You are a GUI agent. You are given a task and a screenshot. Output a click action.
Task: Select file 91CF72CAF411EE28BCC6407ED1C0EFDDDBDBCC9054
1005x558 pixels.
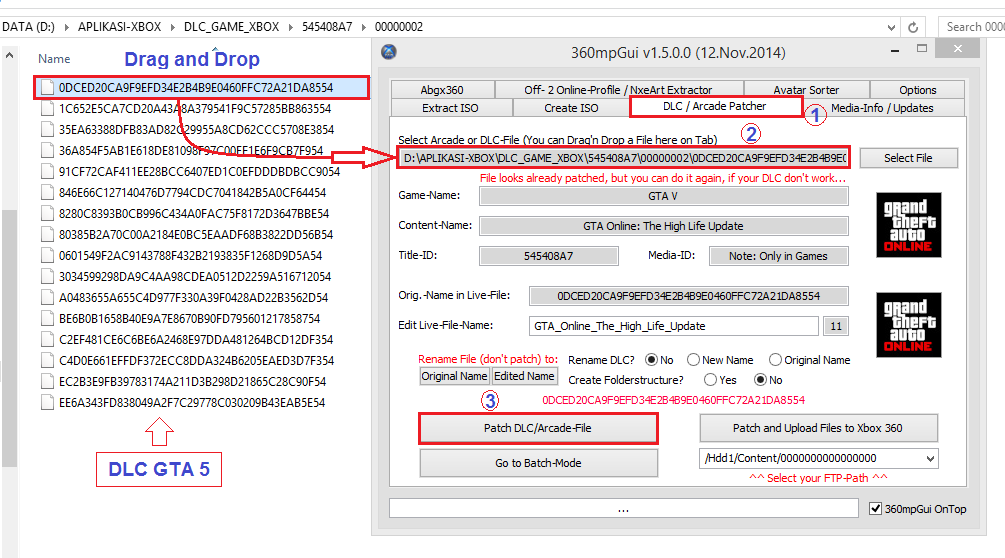tap(199, 172)
